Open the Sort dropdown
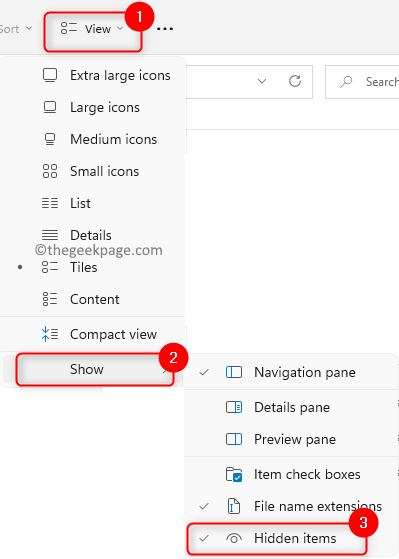399x559 pixels. coord(16,29)
